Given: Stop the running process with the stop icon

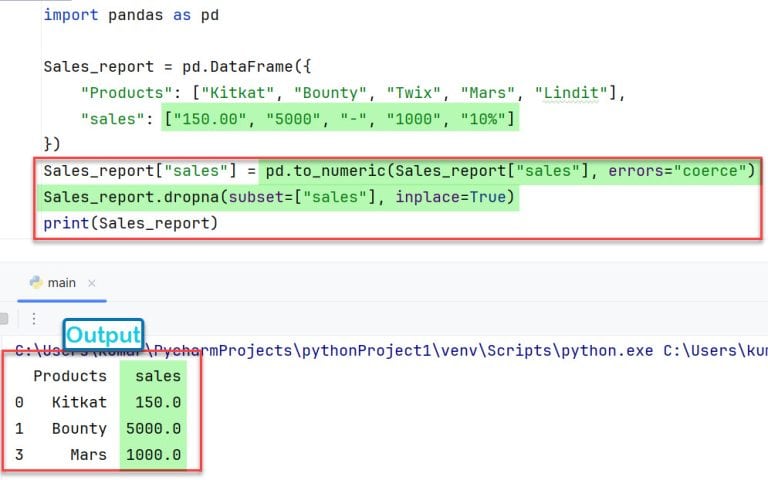Looking at the screenshot, I should [x=4, y=319].
